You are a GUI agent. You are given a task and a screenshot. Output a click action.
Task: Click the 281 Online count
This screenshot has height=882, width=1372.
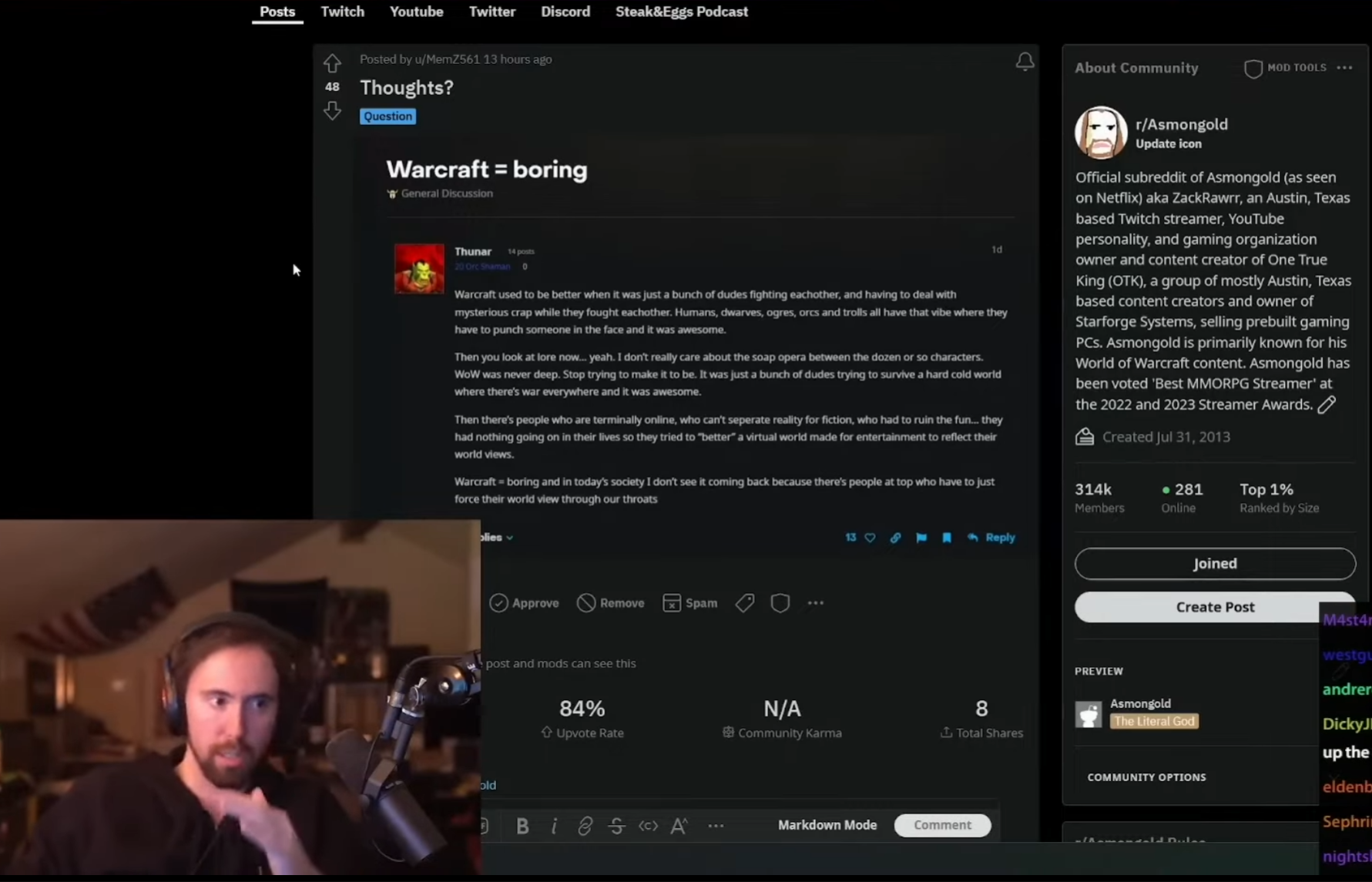tap(1182, 498)
